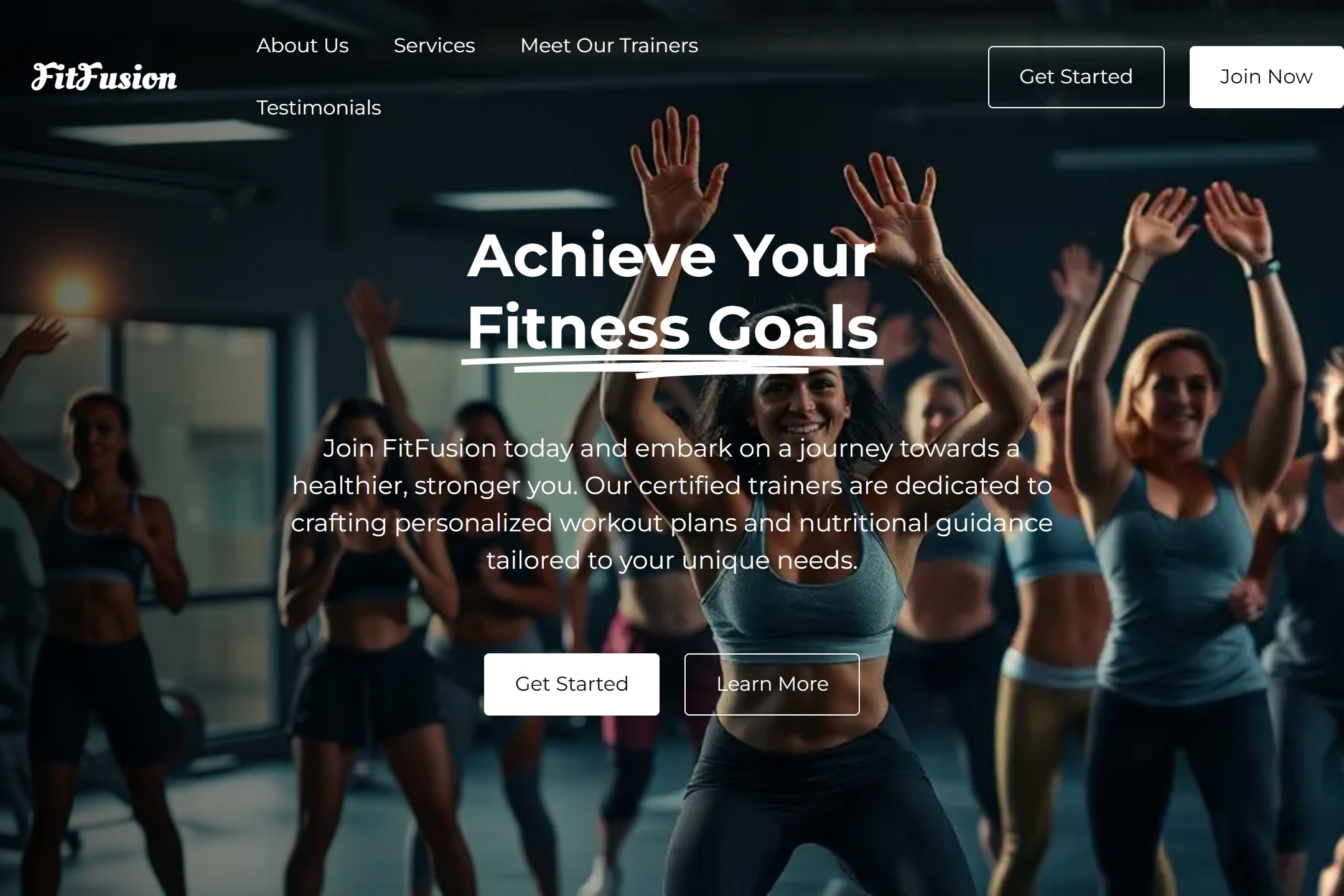
Task: Go to the Services section
Action: [x=434, y=45]
